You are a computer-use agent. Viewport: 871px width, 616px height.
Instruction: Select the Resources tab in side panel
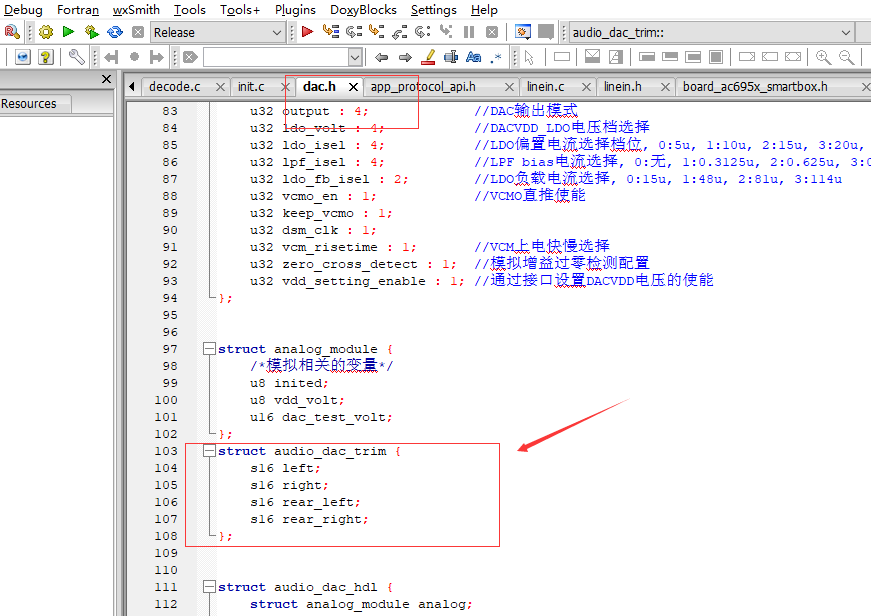(x=29, y=104)
